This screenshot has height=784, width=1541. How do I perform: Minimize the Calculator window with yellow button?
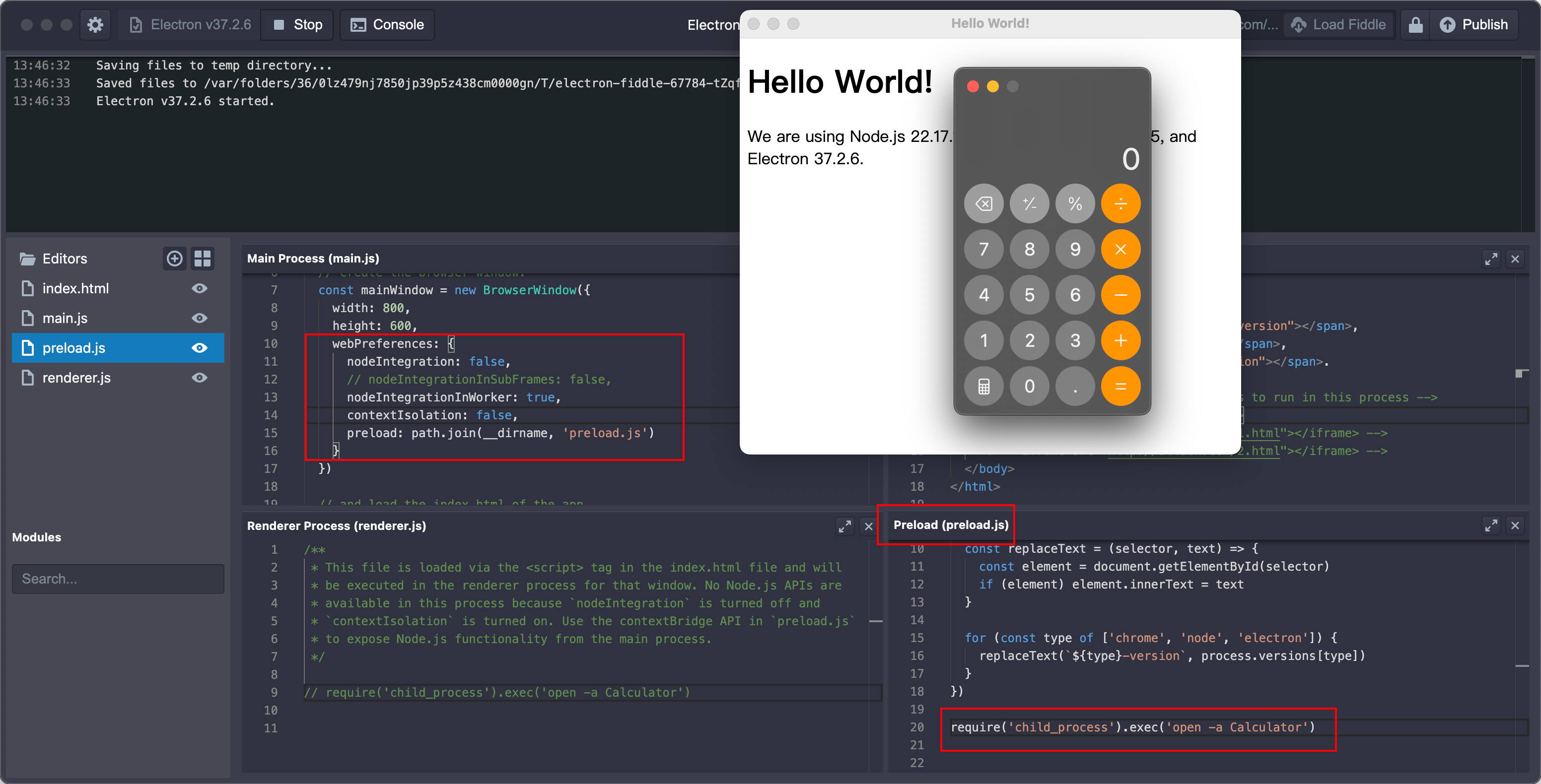tap(992, 87)
